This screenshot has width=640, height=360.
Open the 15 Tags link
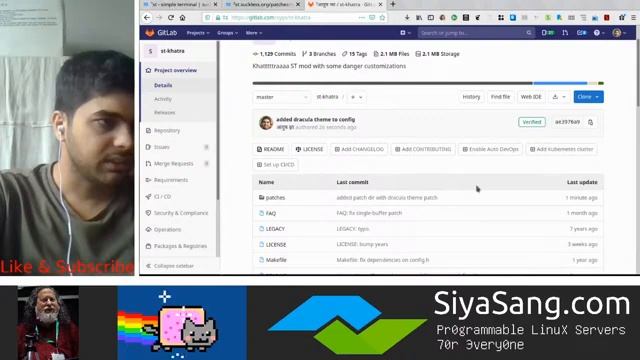pyautogui.click(x=355, y=54)
